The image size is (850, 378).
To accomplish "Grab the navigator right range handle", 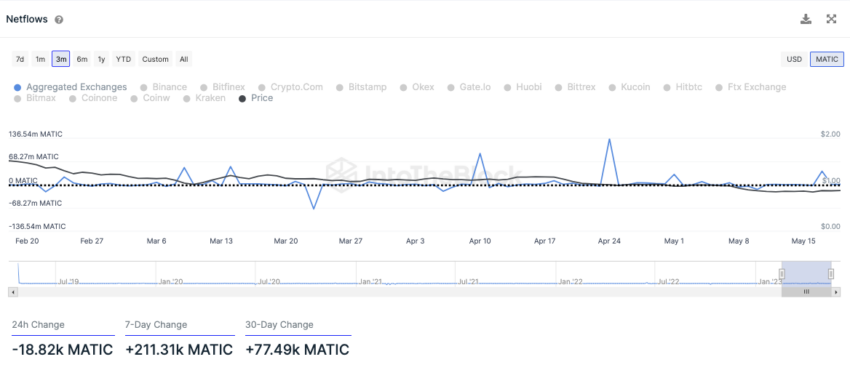I will click(x=830, y=273).
